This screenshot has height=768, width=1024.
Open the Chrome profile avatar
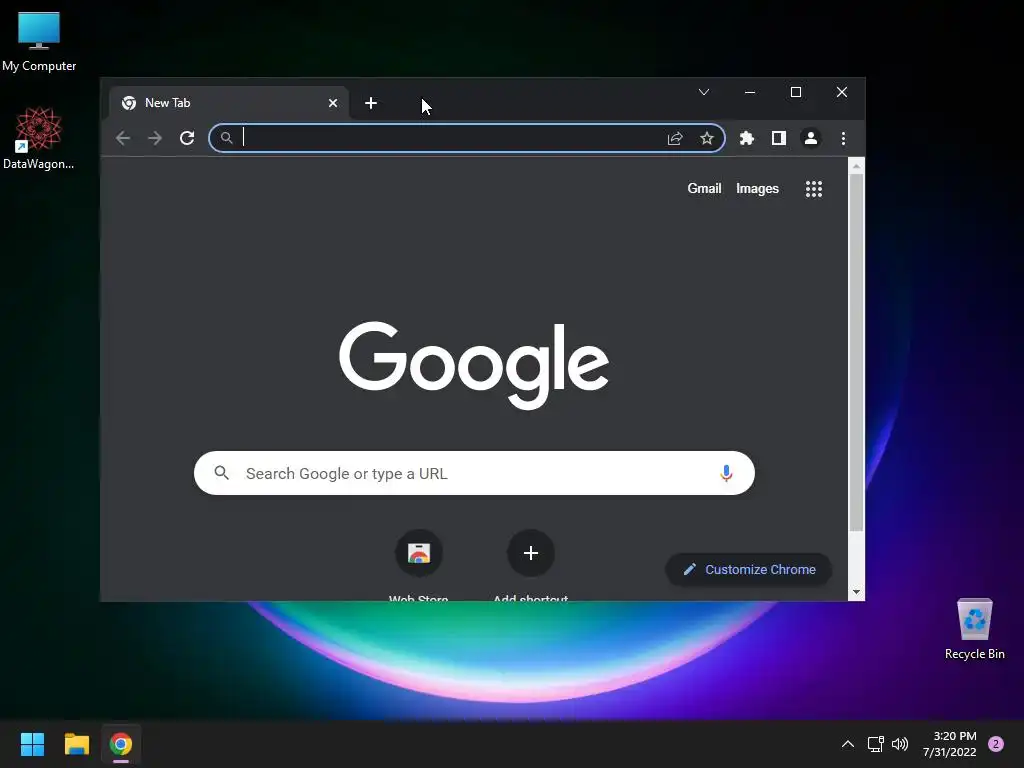[811, 138]
